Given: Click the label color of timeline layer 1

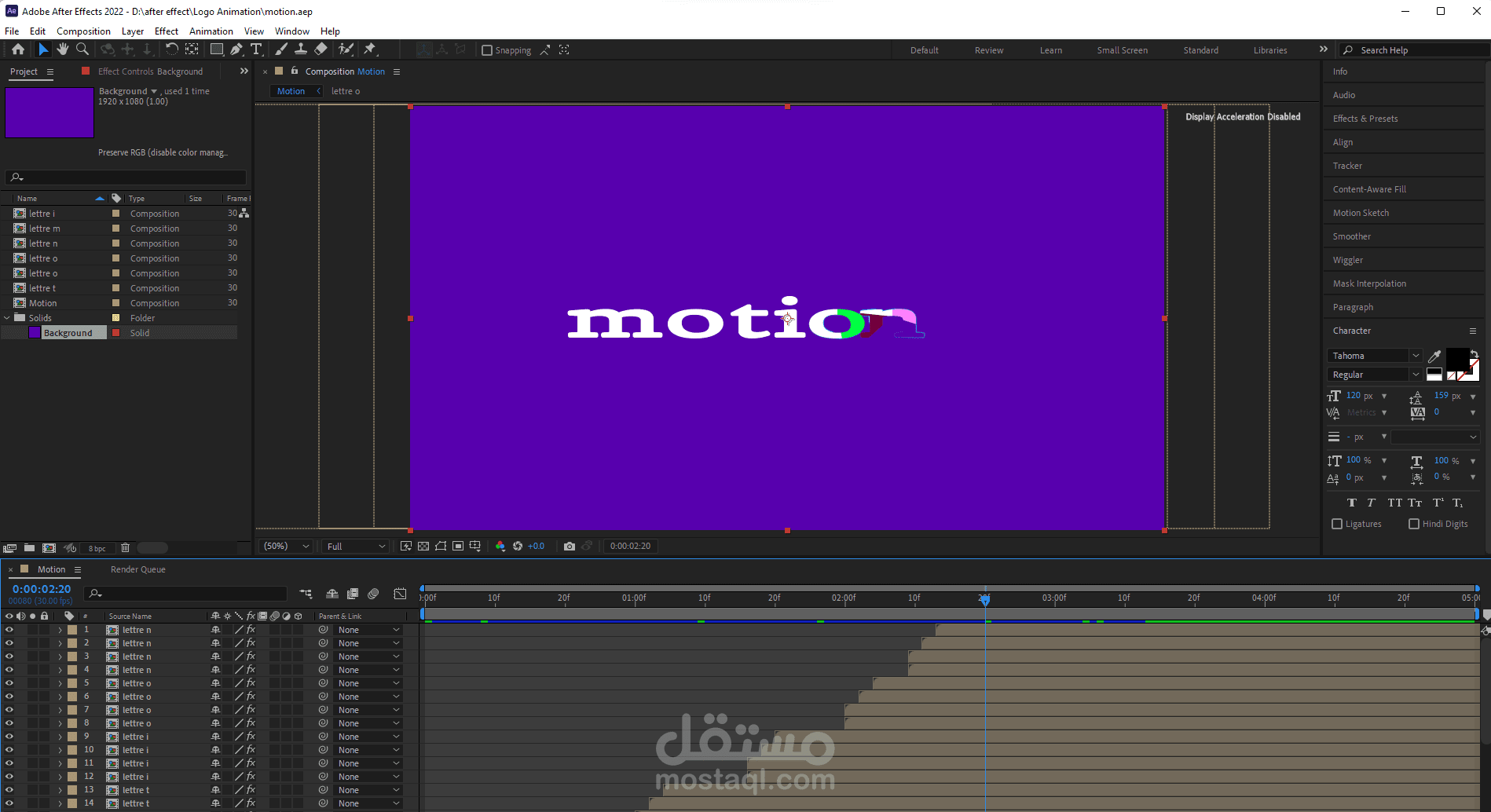Looking at the screenshot, I should (x=72, y=630).
